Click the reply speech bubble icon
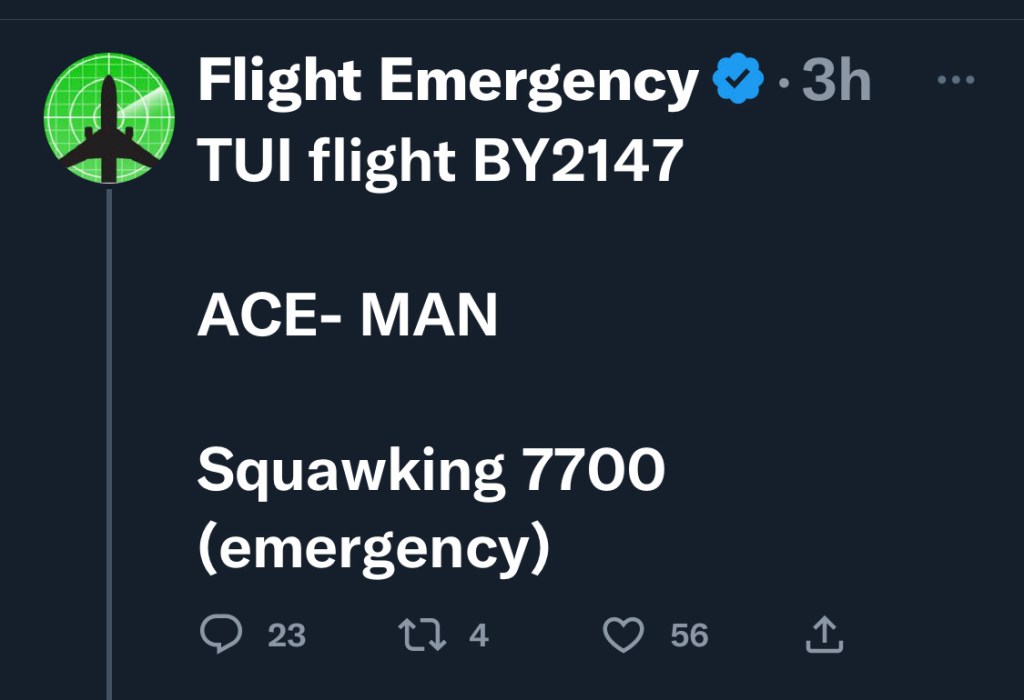Image resolution: width=1024 pixels, height=700 pixels. pyautogui.click(x=222, y=634)
